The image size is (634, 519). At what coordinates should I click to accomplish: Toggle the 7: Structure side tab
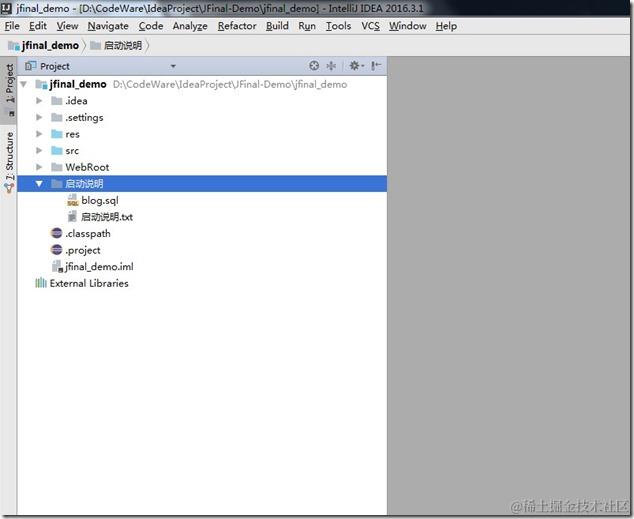coord(9,161)
